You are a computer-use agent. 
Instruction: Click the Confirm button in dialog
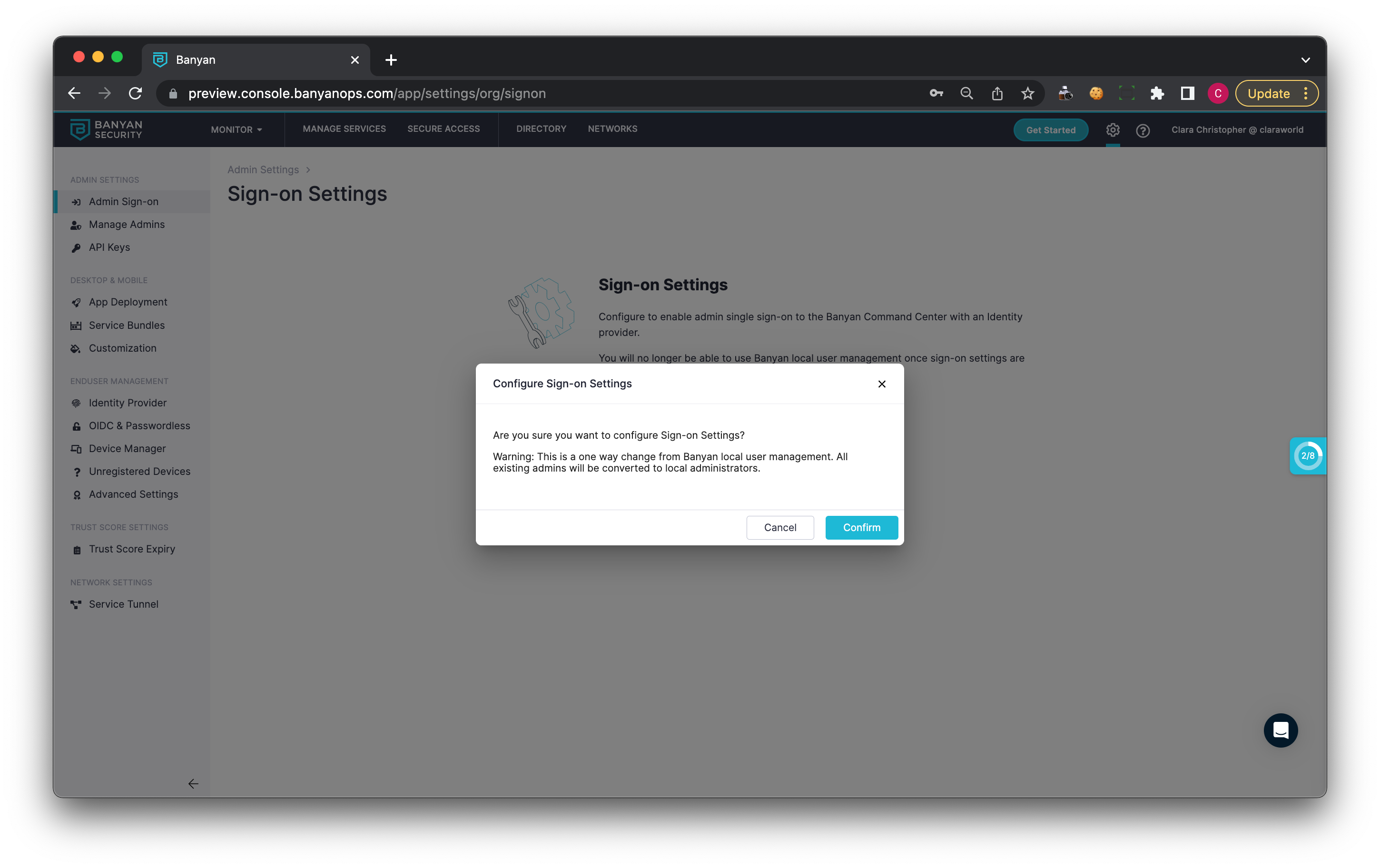point(861,527)
